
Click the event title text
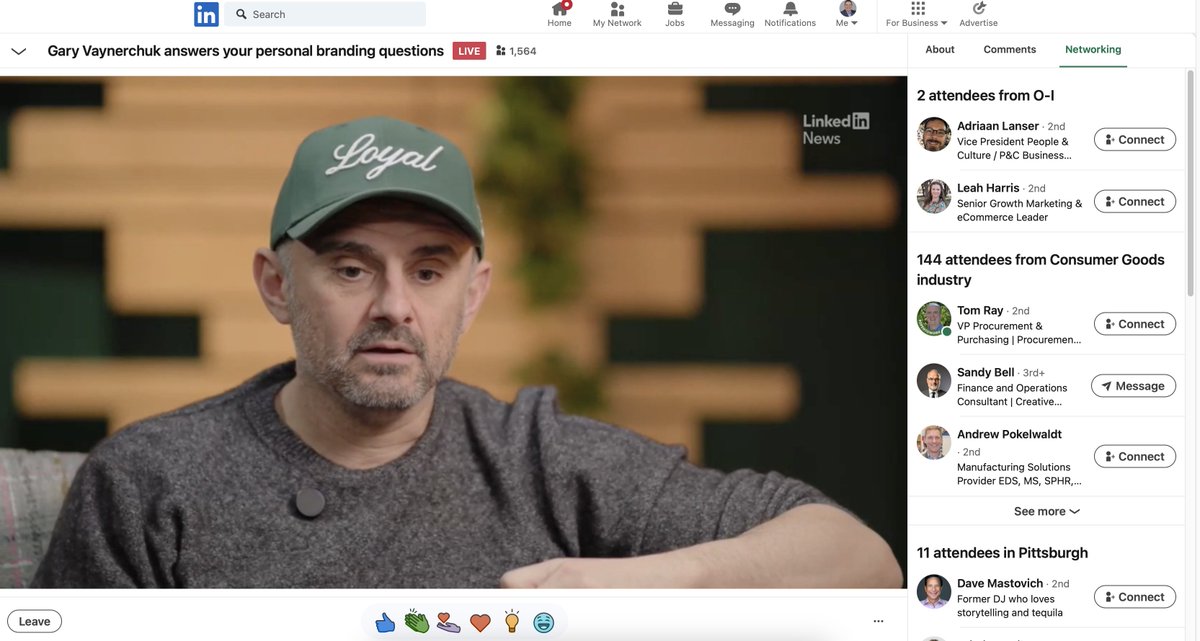245,51
